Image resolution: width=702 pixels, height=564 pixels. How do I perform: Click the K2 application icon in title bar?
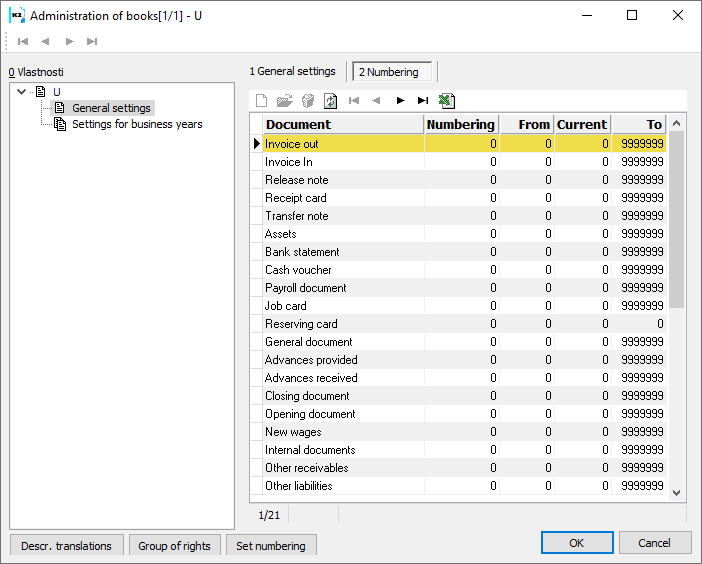(17, 15)
